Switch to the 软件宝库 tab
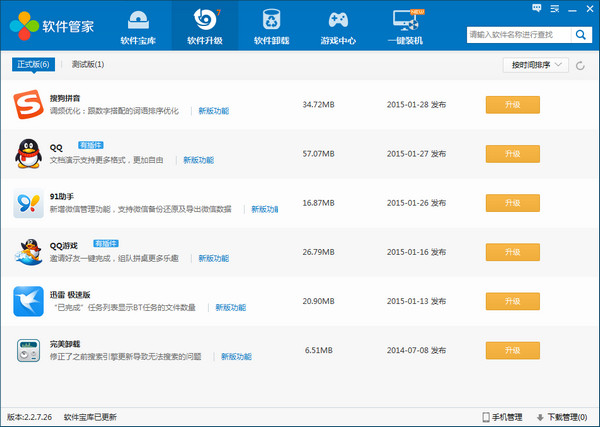 pos(136,27)
